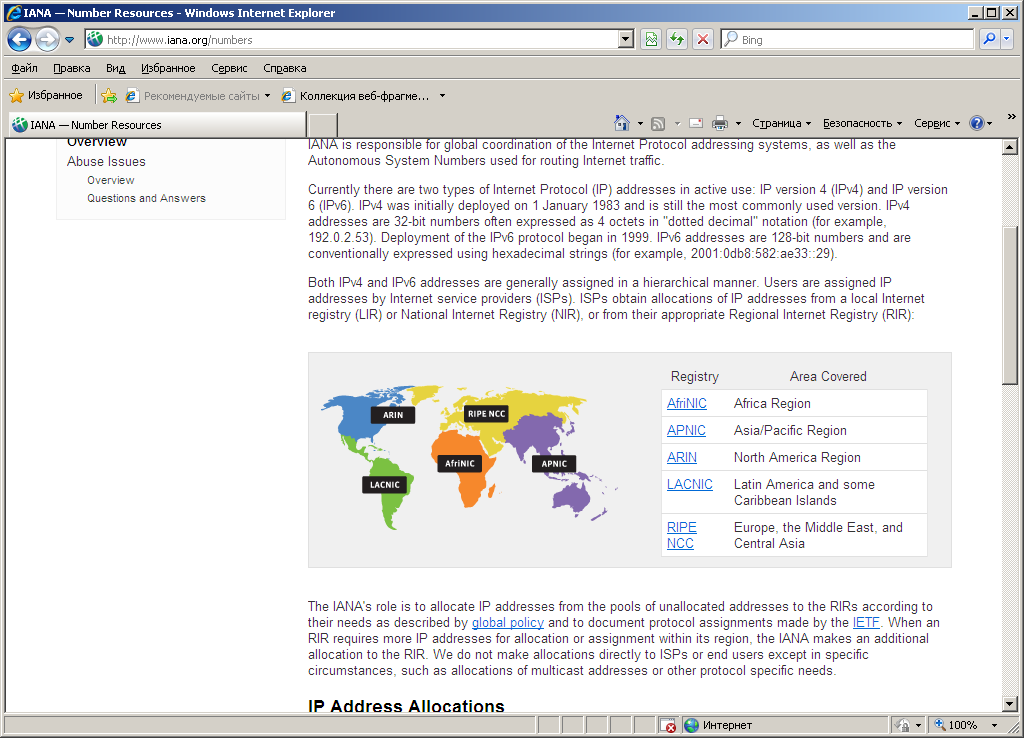Open the Правка menu
The width and height of the screenshot is (1024, 738).
pyautogui.click(x=72, y=68)
